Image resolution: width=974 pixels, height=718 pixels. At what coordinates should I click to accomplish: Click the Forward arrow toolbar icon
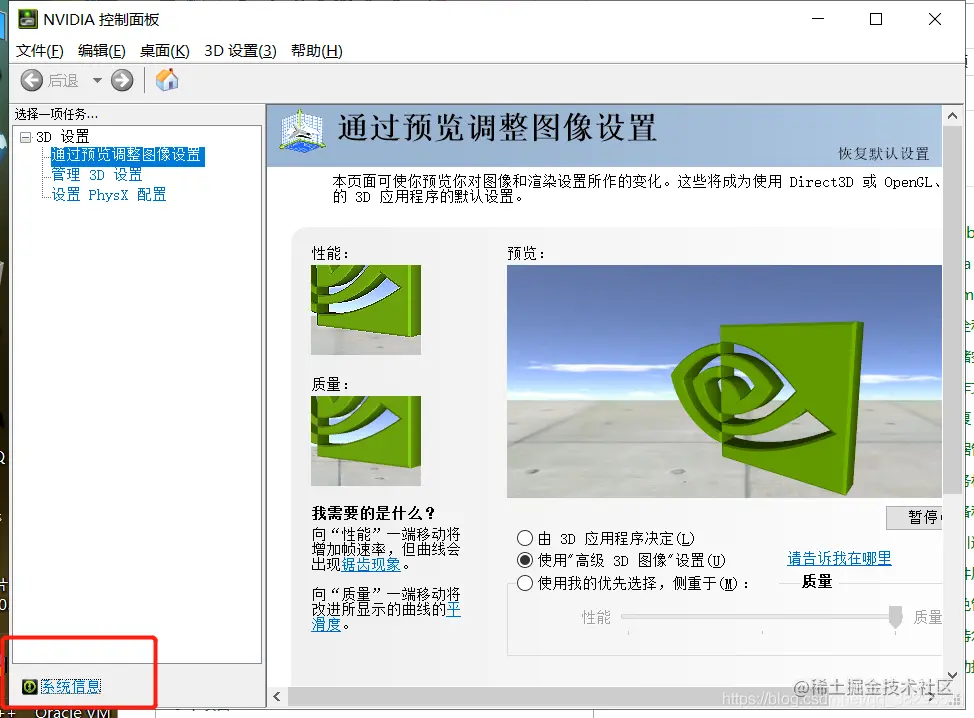(x=122, y=80)
